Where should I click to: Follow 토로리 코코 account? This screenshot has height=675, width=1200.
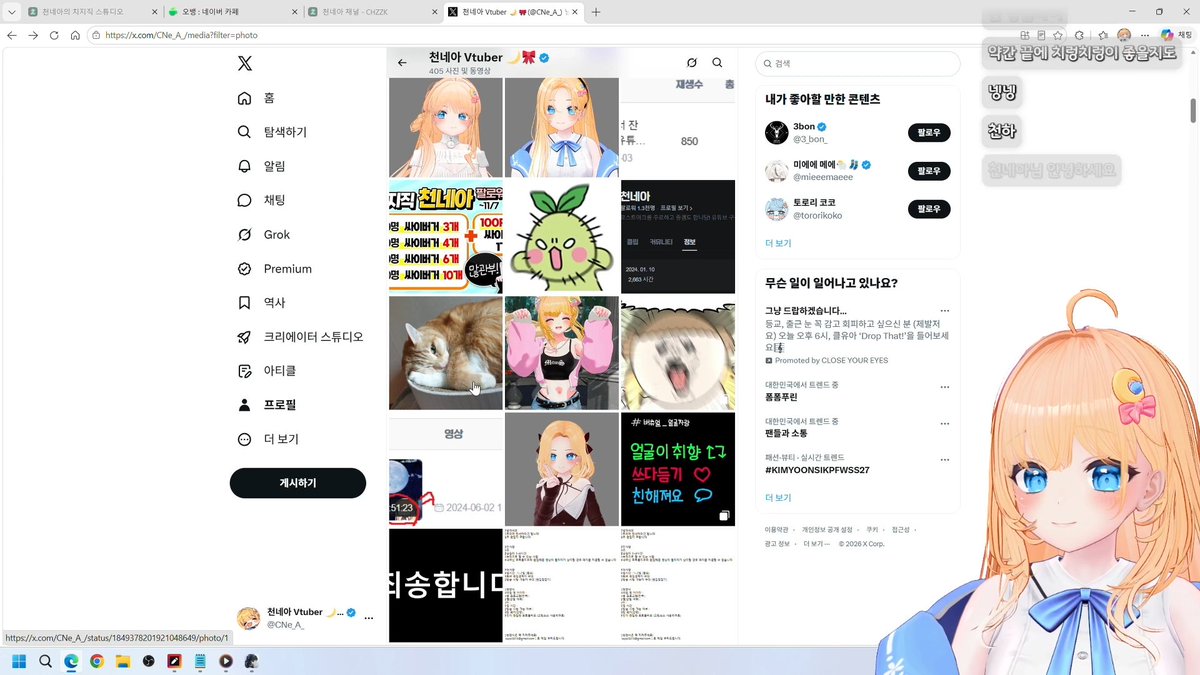point(929,209)
